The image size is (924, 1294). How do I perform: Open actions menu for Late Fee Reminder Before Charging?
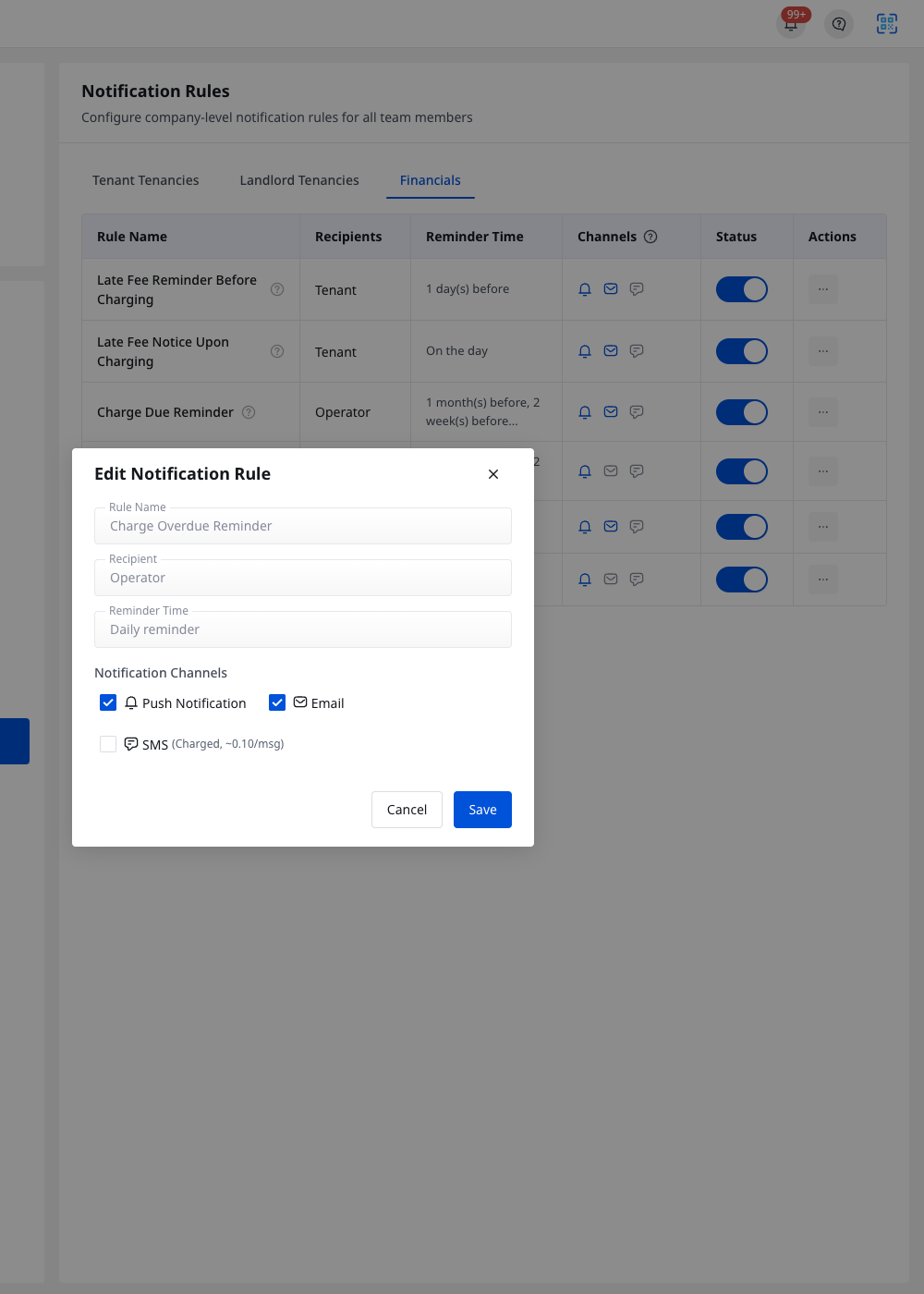tap(823, 289)
